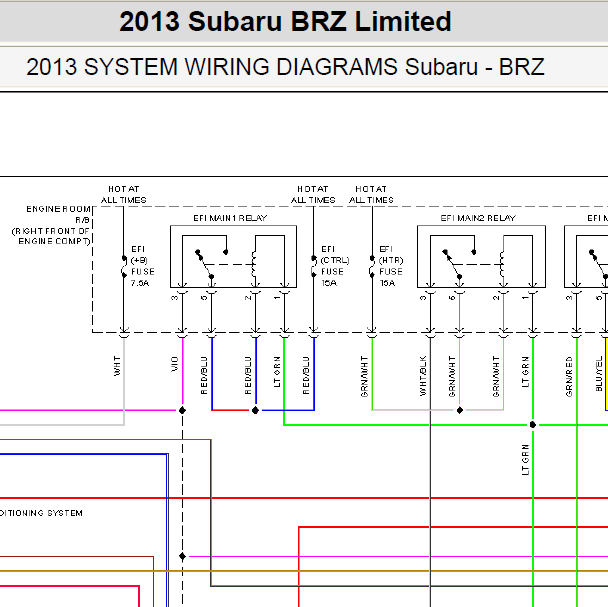608x607 pixels.
Task: Click "GRN/WHT" label under MAIN2 relay pin 2
Action: click(496, 376)
